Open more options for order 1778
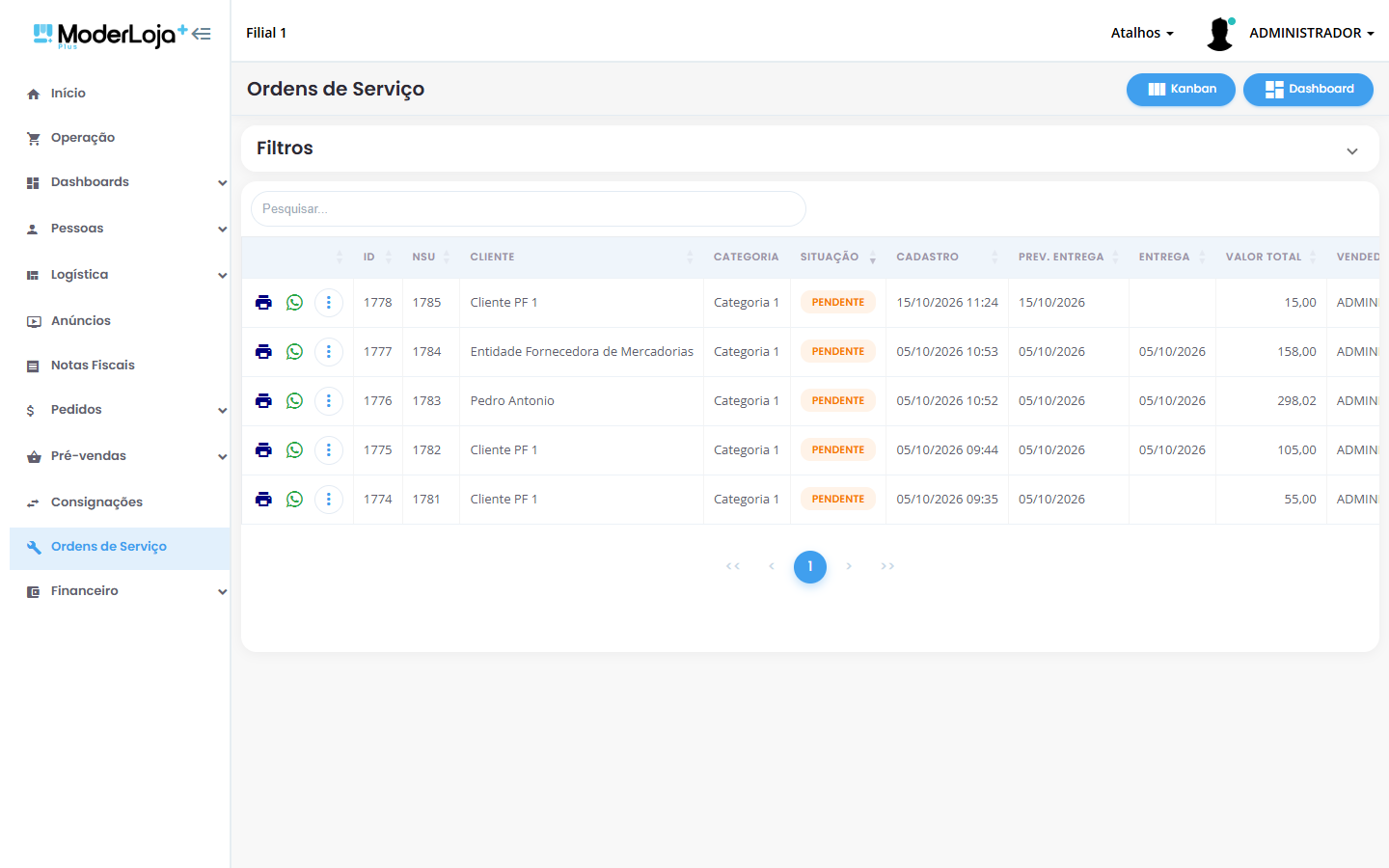1389x868 pixels. pos(329,303)
